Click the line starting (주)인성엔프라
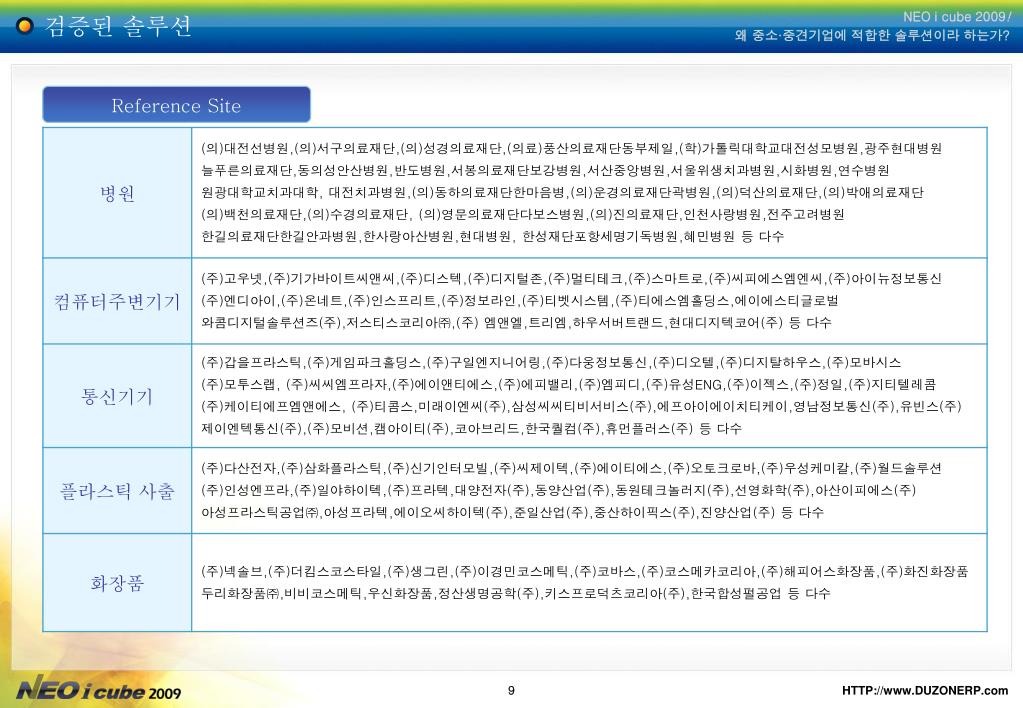 tap(558, 490)
